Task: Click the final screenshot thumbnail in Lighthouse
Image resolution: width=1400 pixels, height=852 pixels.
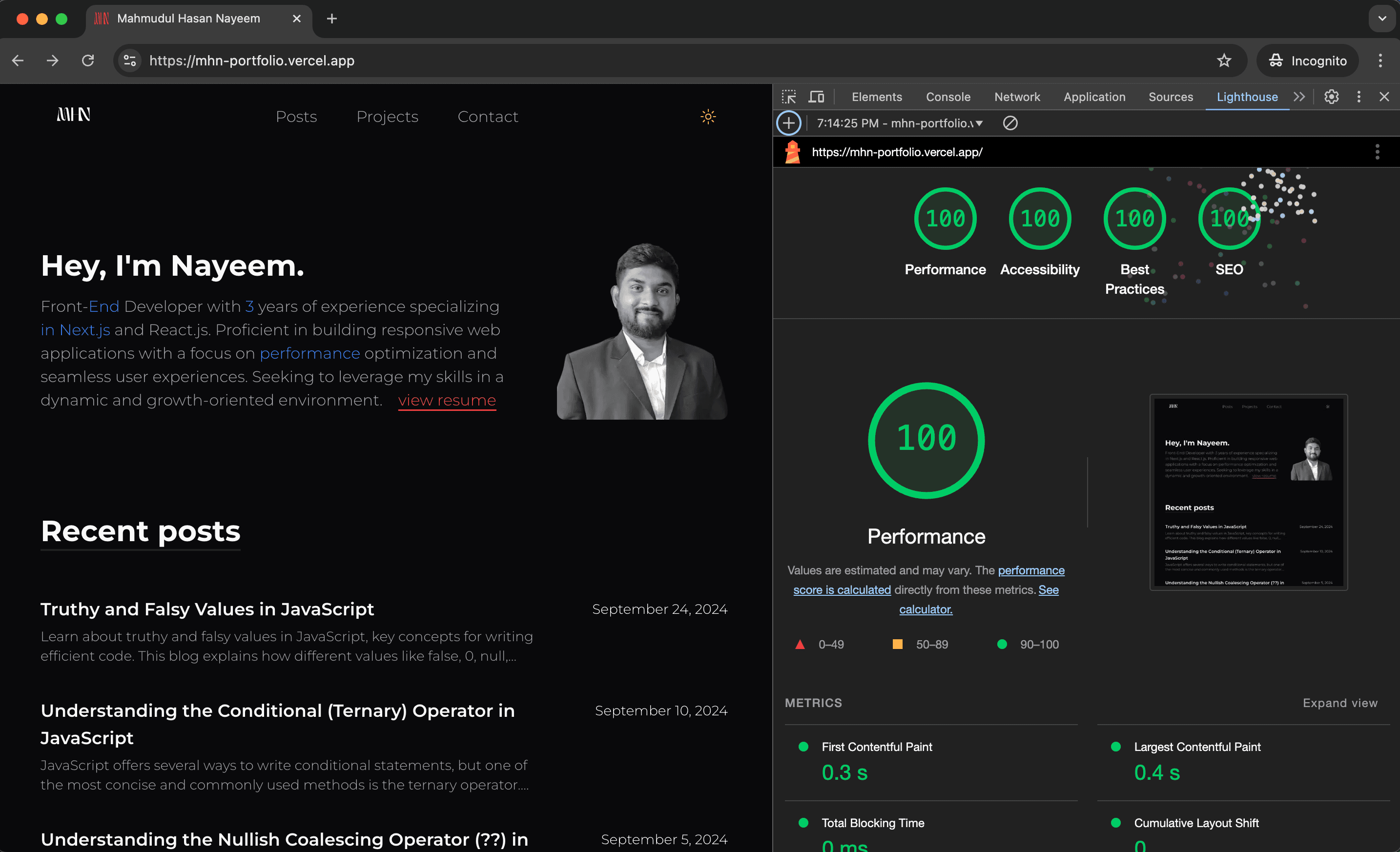Action: pyautogui.click(x=1248, y=492)
